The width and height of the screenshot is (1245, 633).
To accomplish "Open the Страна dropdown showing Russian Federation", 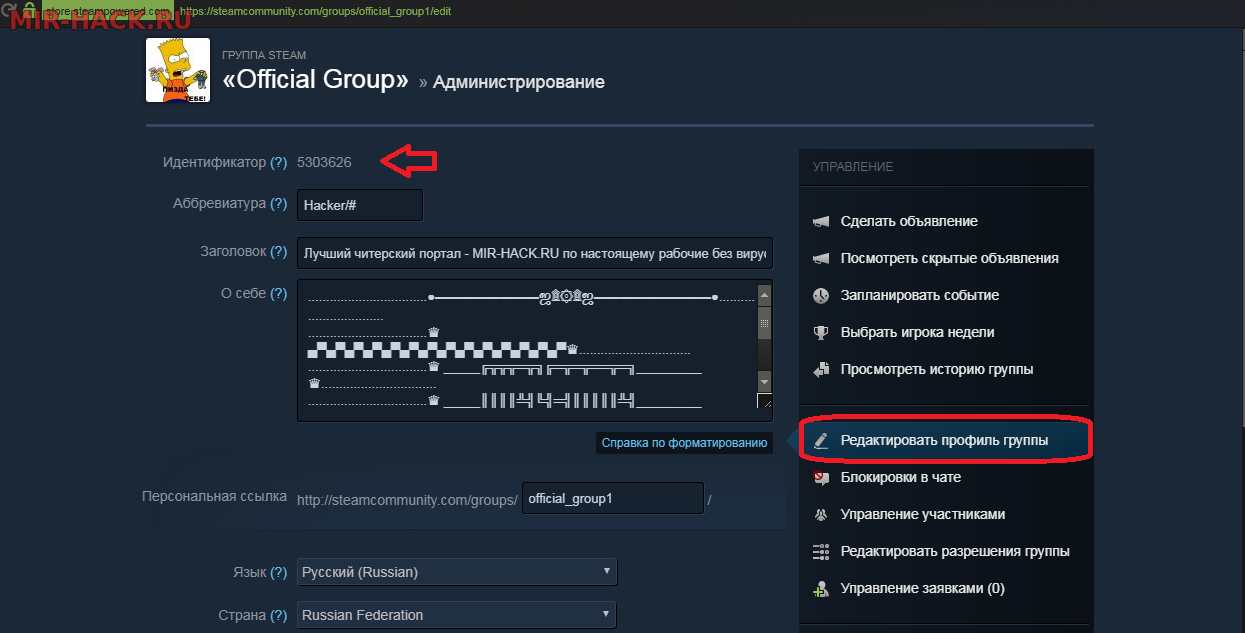I will (x=457, y=615).
